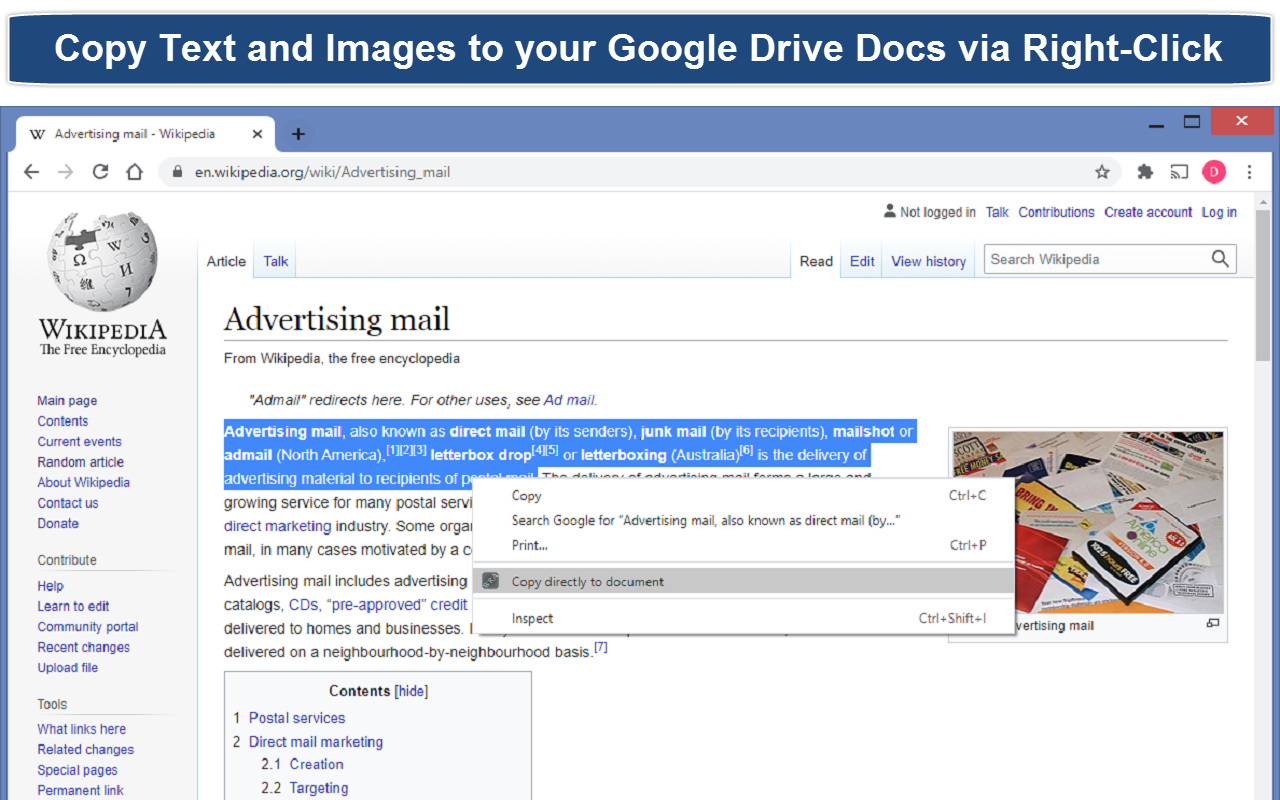1280x800 pixels.
Task: Choose Inspect from the context menu
Action: pyautogui.click(x=533, y=618)
